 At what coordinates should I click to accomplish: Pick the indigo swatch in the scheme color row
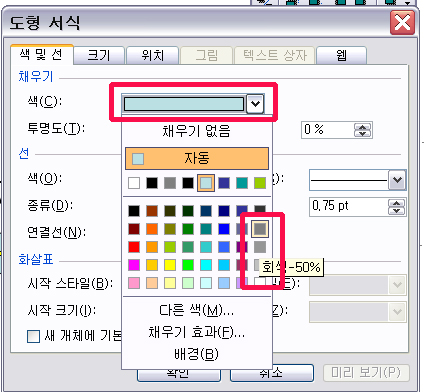pyautogui.click(x=224, y=183)
